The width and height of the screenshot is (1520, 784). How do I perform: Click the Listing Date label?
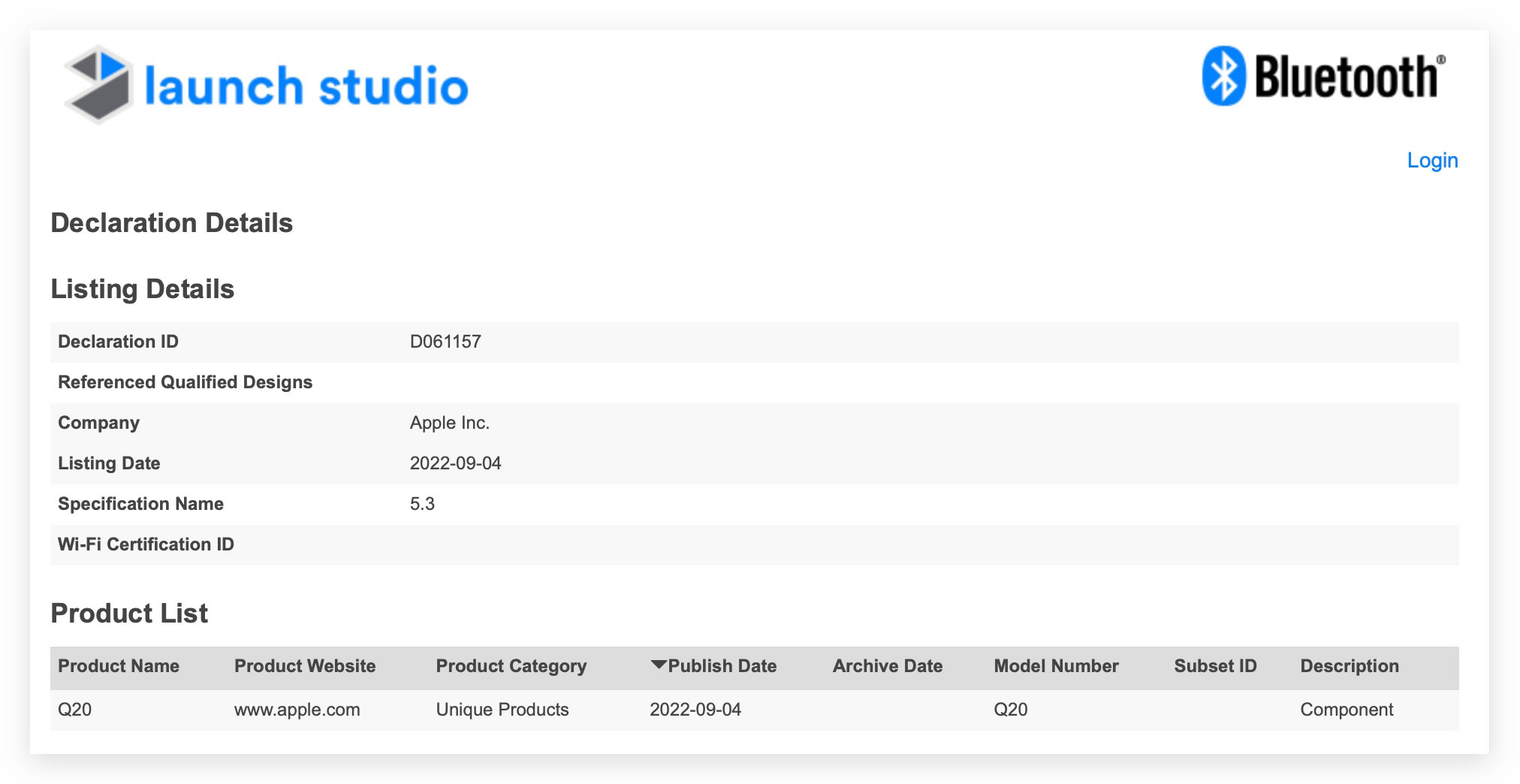coord(109,464)
